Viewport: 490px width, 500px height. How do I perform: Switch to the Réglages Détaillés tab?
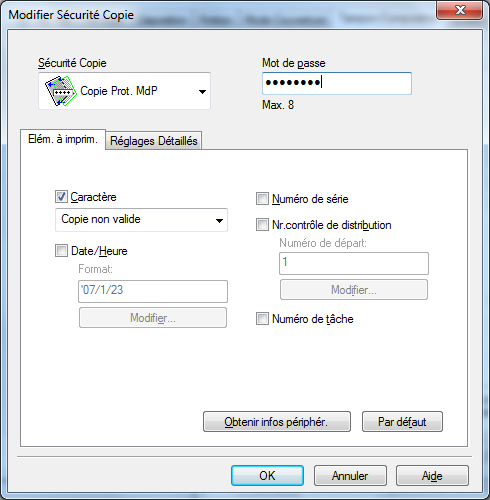point(154,141)
